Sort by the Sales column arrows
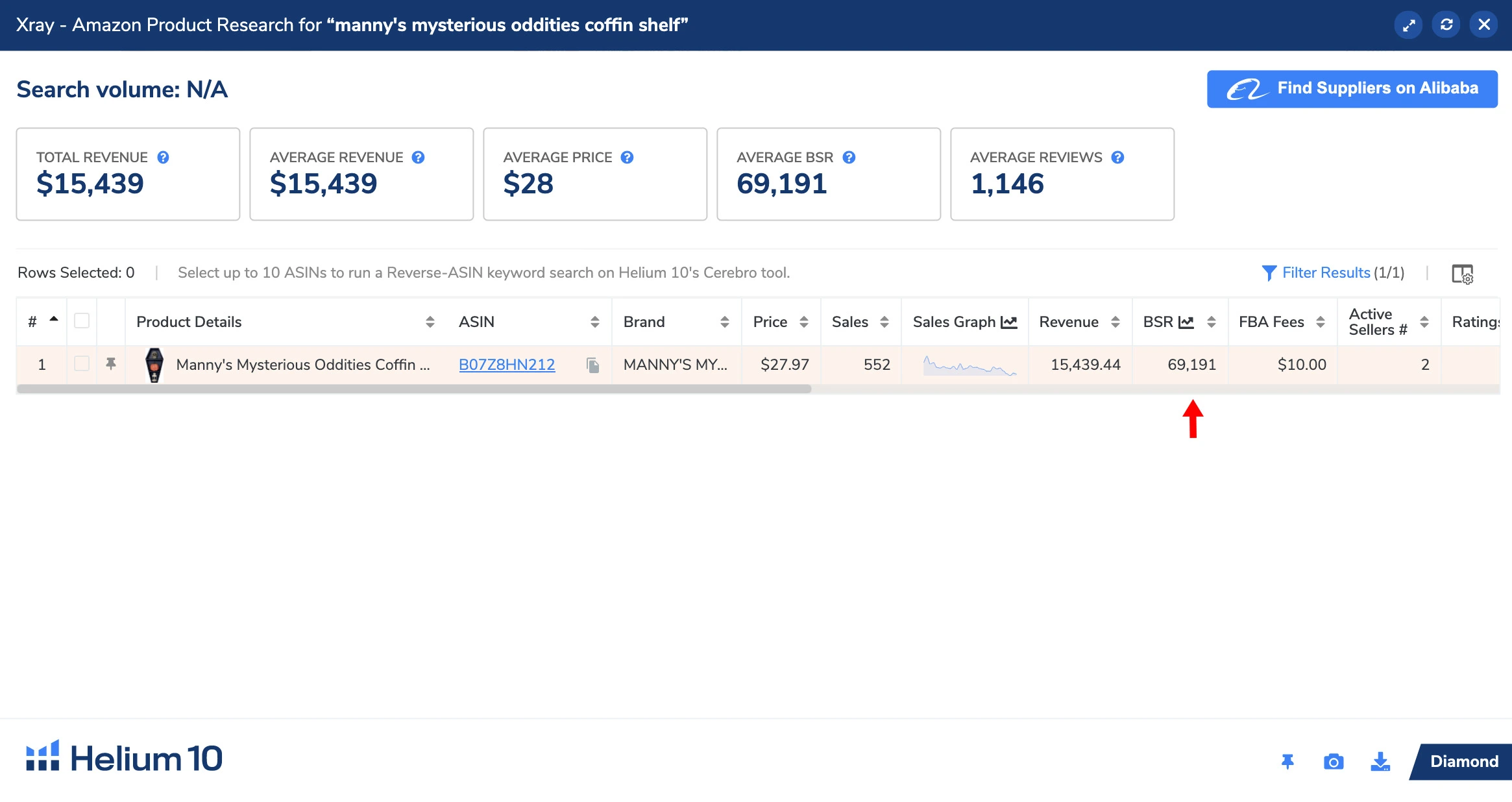The width and height of the screenshot is (1512, 802). pyautogui.click(x=884, y=322)
